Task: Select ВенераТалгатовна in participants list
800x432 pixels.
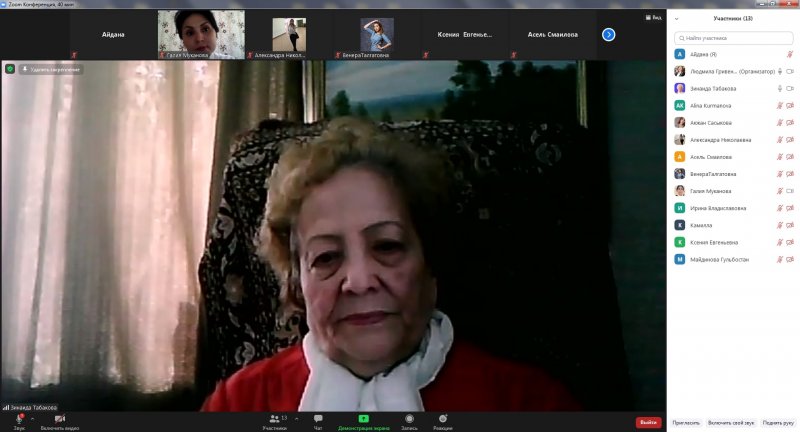Action: [x=734, y=174]
